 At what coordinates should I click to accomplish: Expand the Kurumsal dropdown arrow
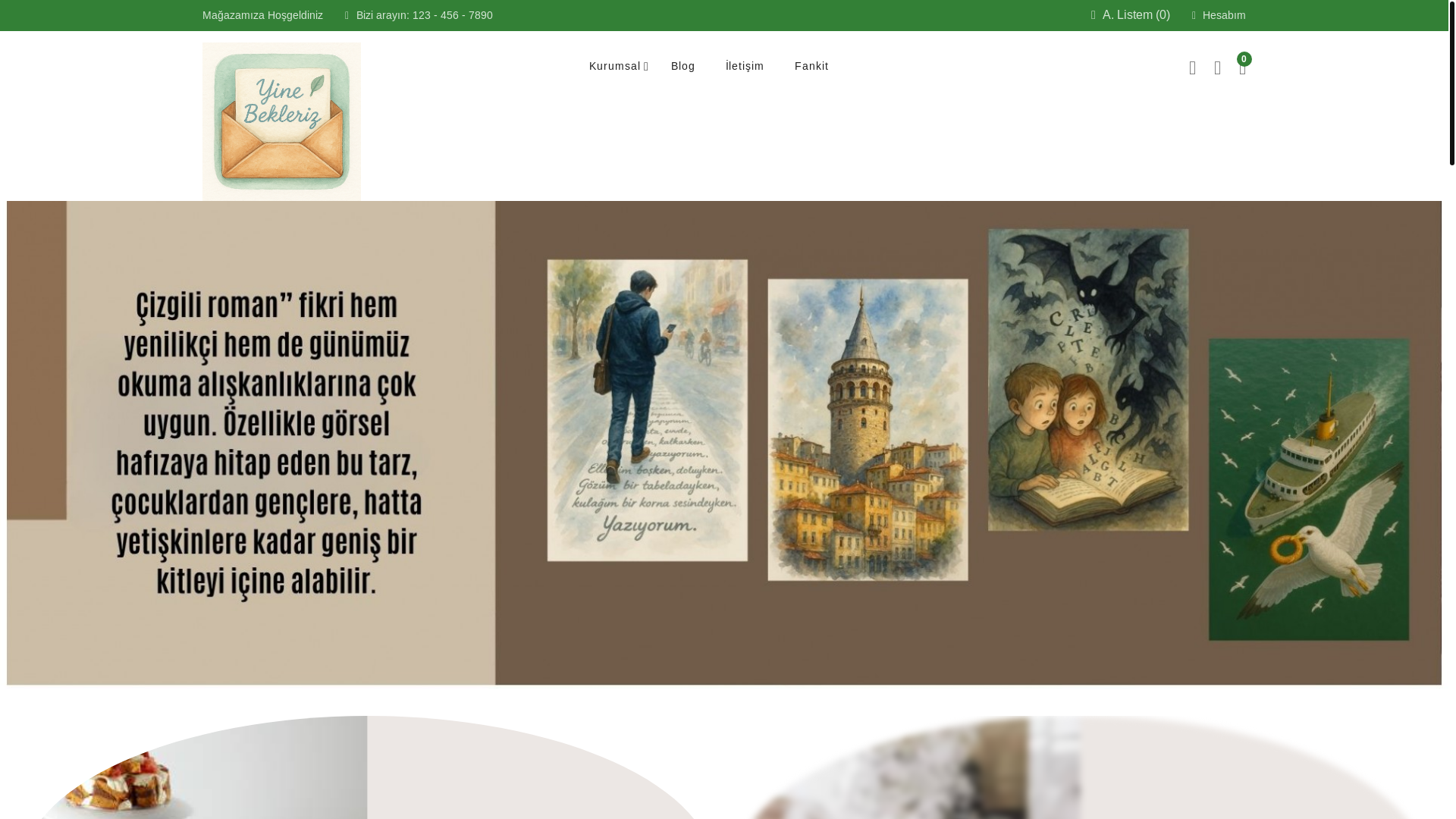click(646, 67)
